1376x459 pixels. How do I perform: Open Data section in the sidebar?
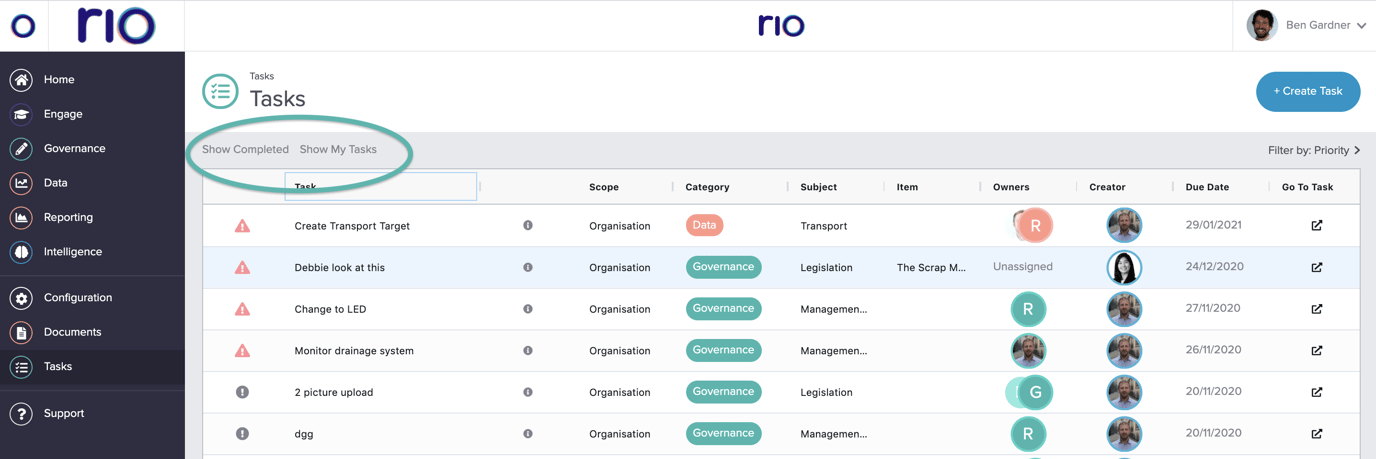coord(56,183)
